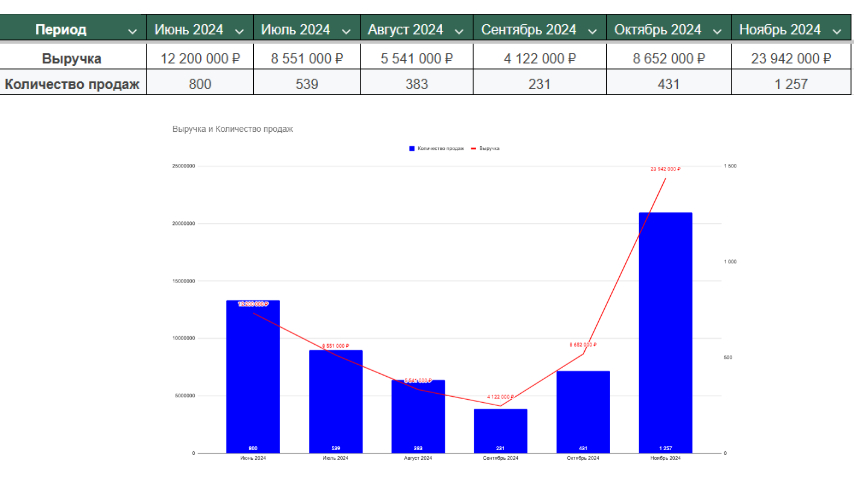Select the blue bar for Июнь 2024

[x=253, y=376]
